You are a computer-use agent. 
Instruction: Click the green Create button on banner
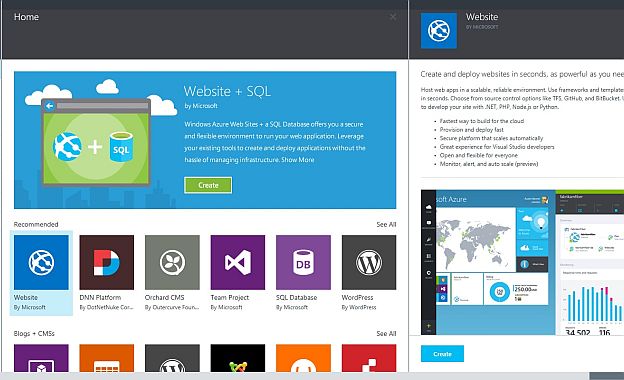click(x=208, y=185)
